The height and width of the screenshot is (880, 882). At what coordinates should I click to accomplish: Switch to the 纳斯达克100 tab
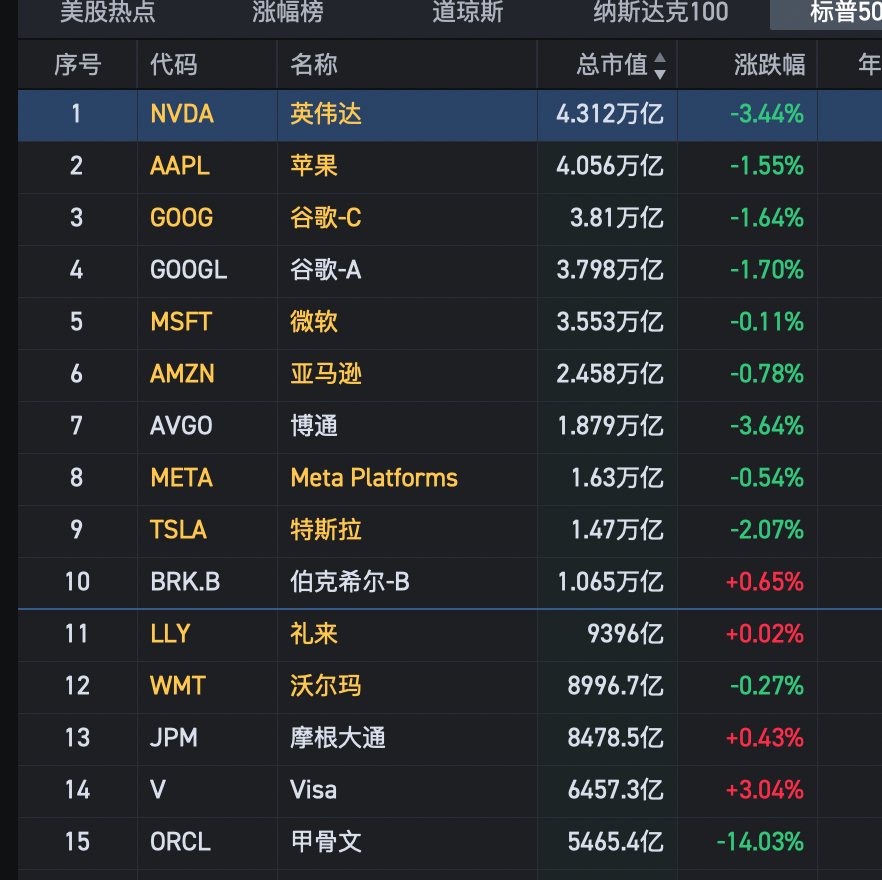(661, 12)
